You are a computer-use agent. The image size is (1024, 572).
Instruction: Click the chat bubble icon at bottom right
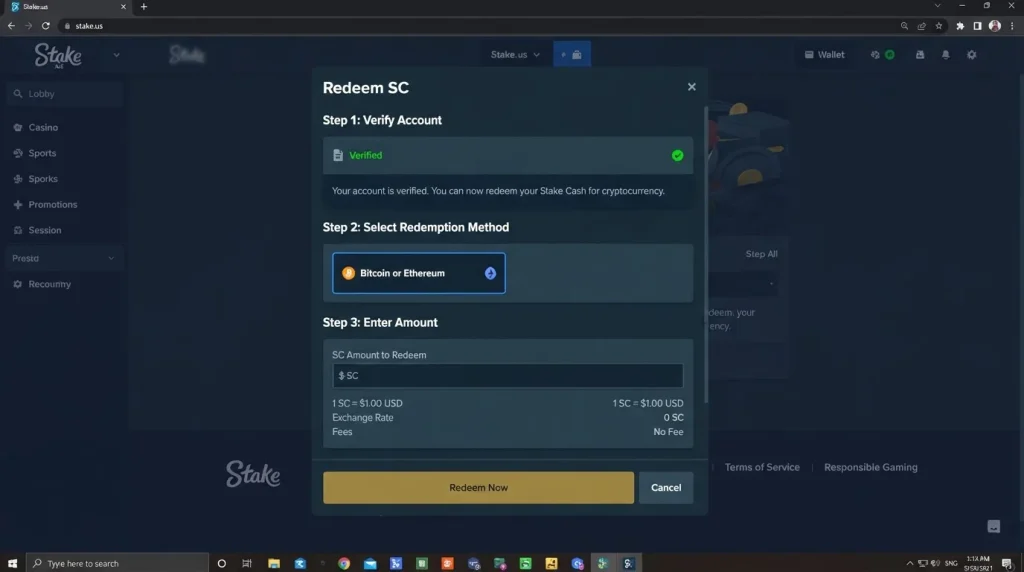993,526
